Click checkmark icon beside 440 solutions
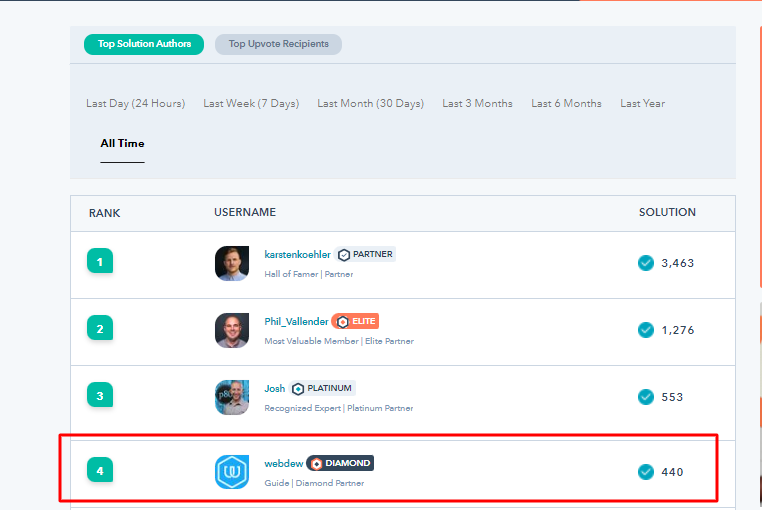 tap(646, 472)
